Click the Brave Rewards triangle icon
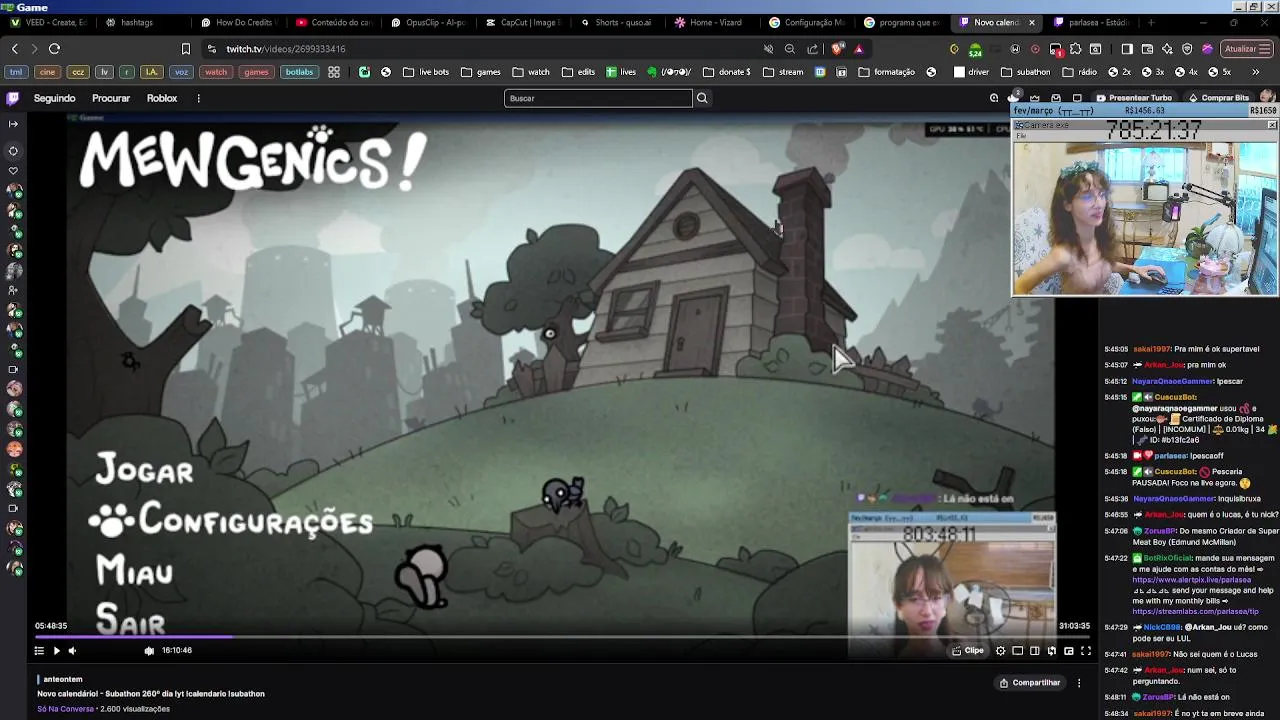 pos(858,48)
